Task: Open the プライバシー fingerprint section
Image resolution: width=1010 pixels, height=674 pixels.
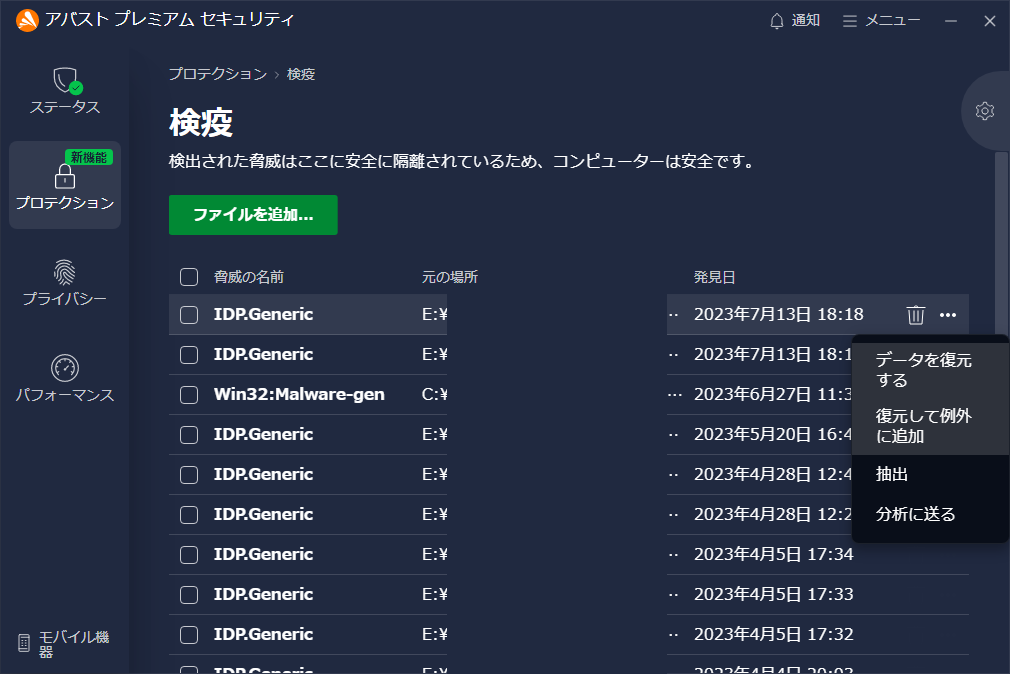Action: (65, 282)
